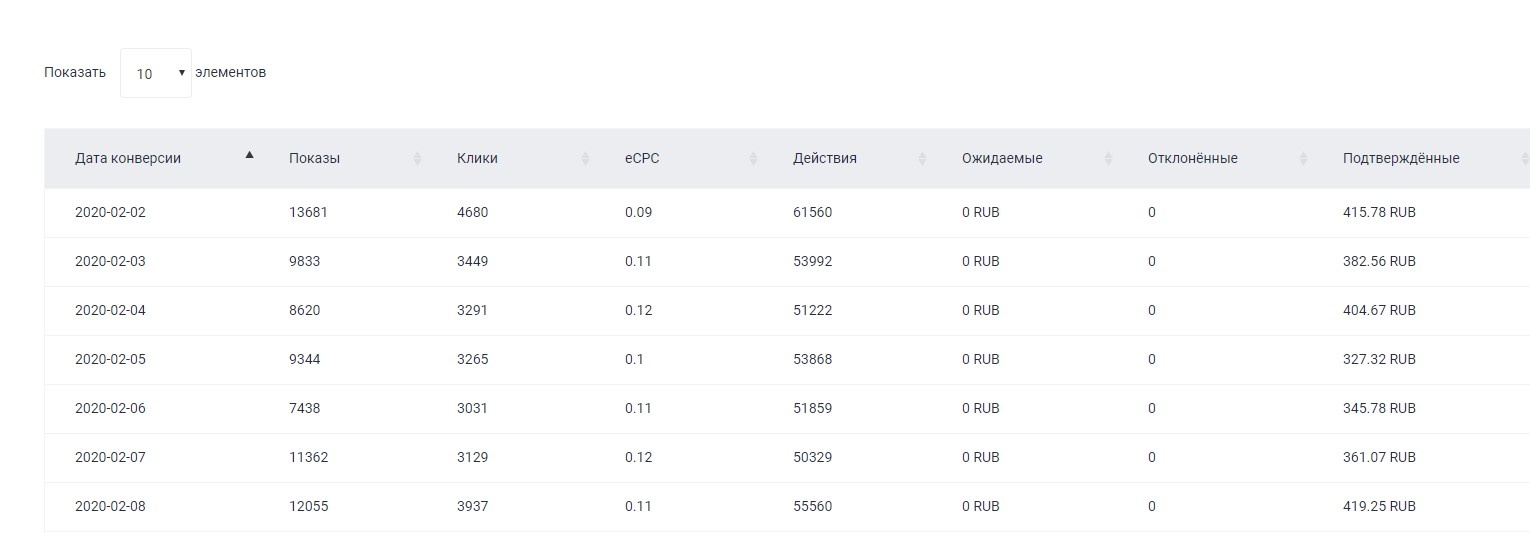Screen dimensions: 1530x533
Task: Select the Дата конверсии column header
Action: click(x=128, y=158)
